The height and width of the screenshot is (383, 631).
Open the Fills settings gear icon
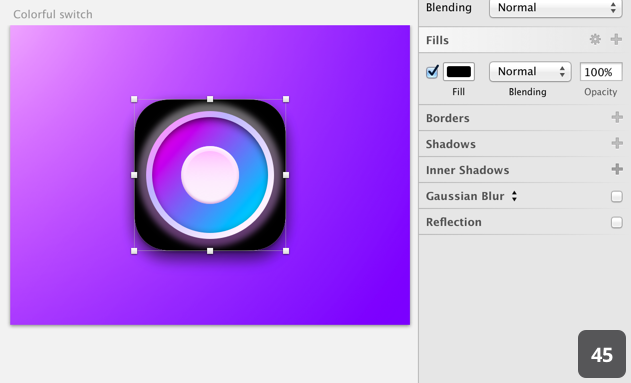tap(595, 39)
